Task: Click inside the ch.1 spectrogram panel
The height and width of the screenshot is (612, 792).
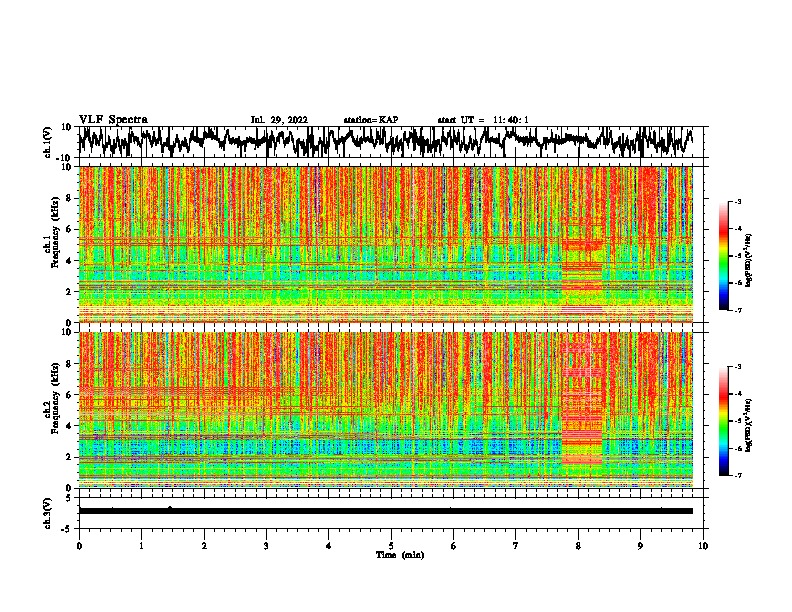Action: [385, 244]
